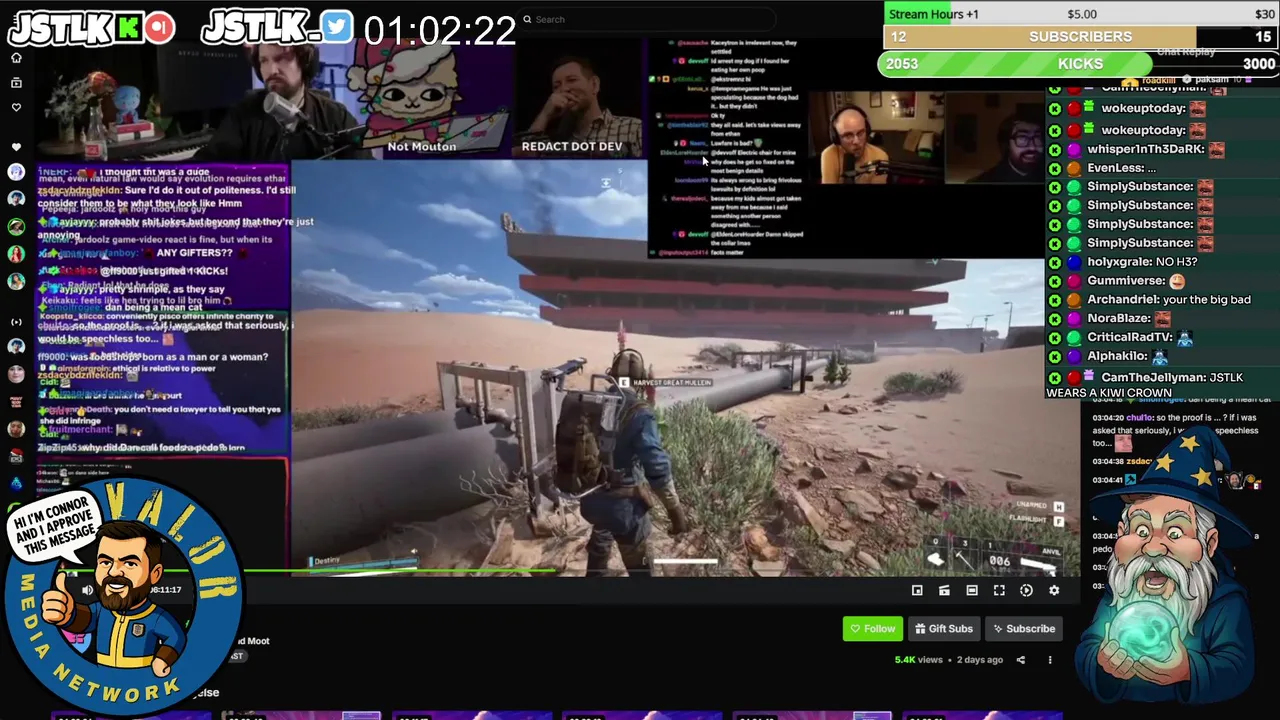Open video settings gear icon
The width and height of the screenshot is (1280, 720).
point(1054,590)
